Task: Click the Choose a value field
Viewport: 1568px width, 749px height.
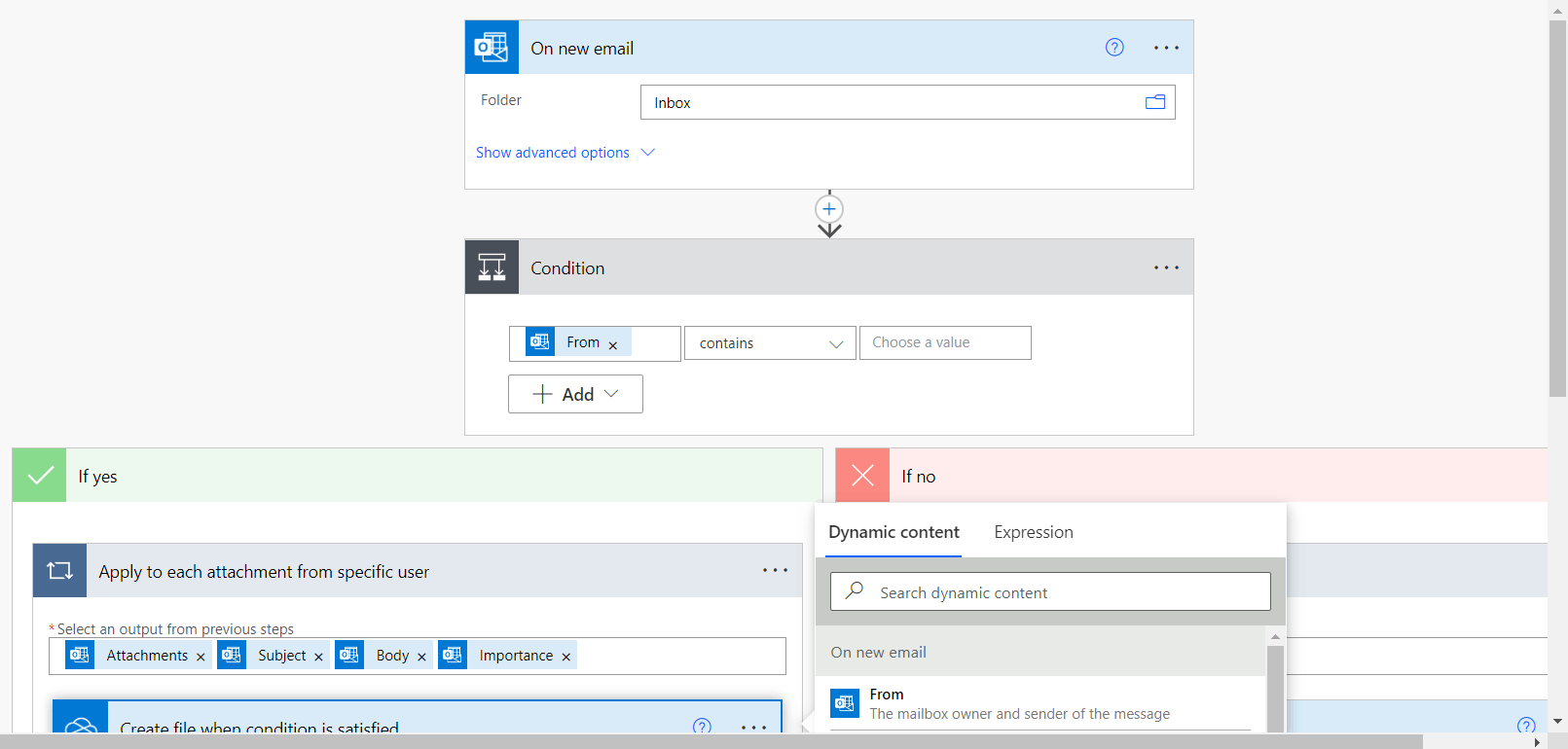Action: 945,342
